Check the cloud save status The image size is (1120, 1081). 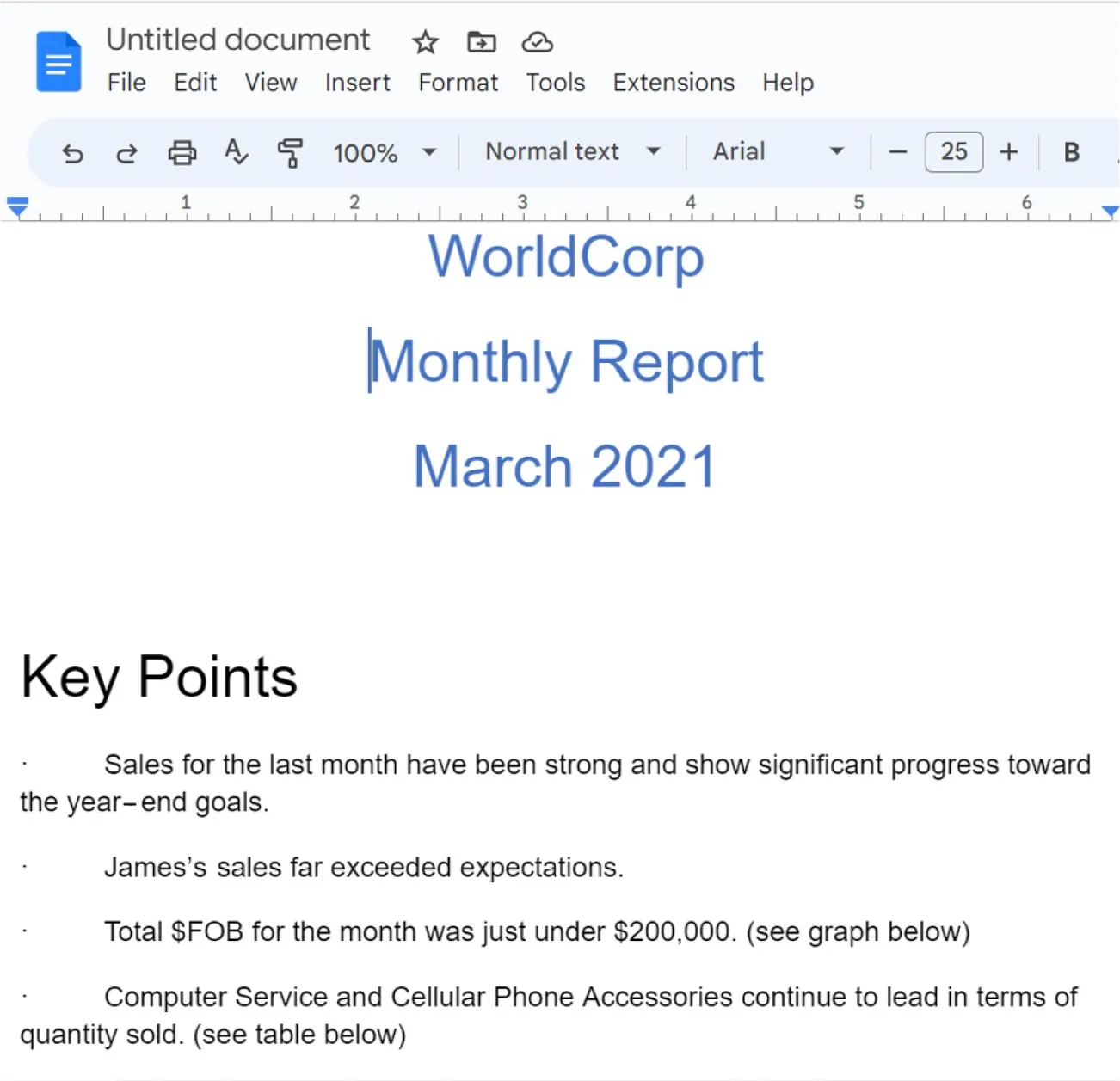coord(537,41)
